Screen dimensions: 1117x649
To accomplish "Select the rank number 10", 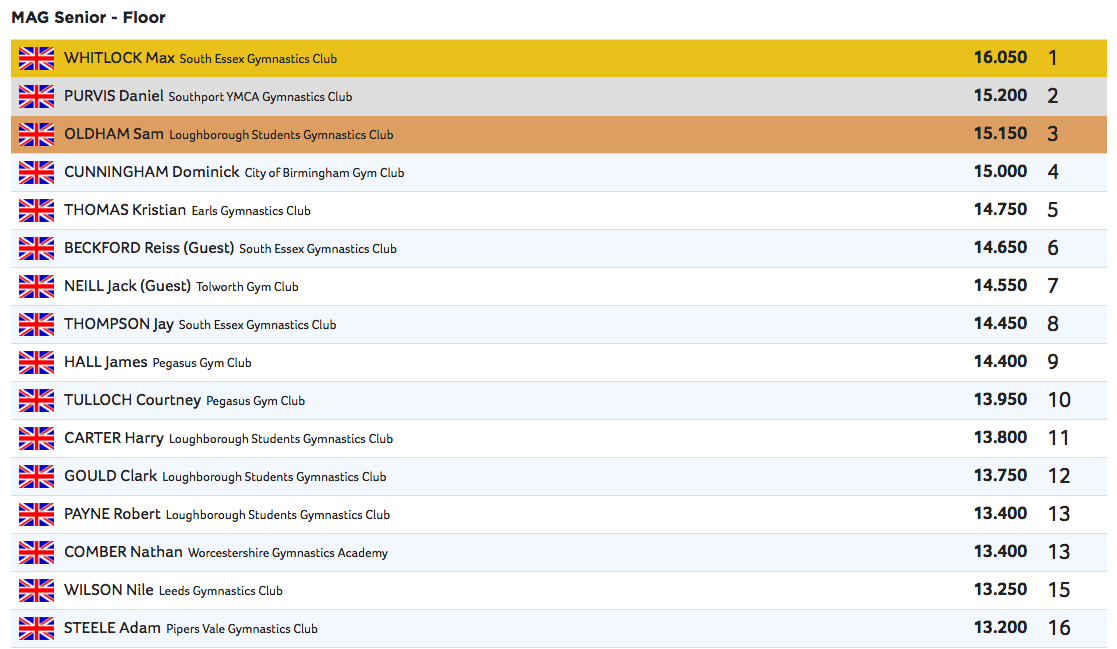I will pos(1059,400).
